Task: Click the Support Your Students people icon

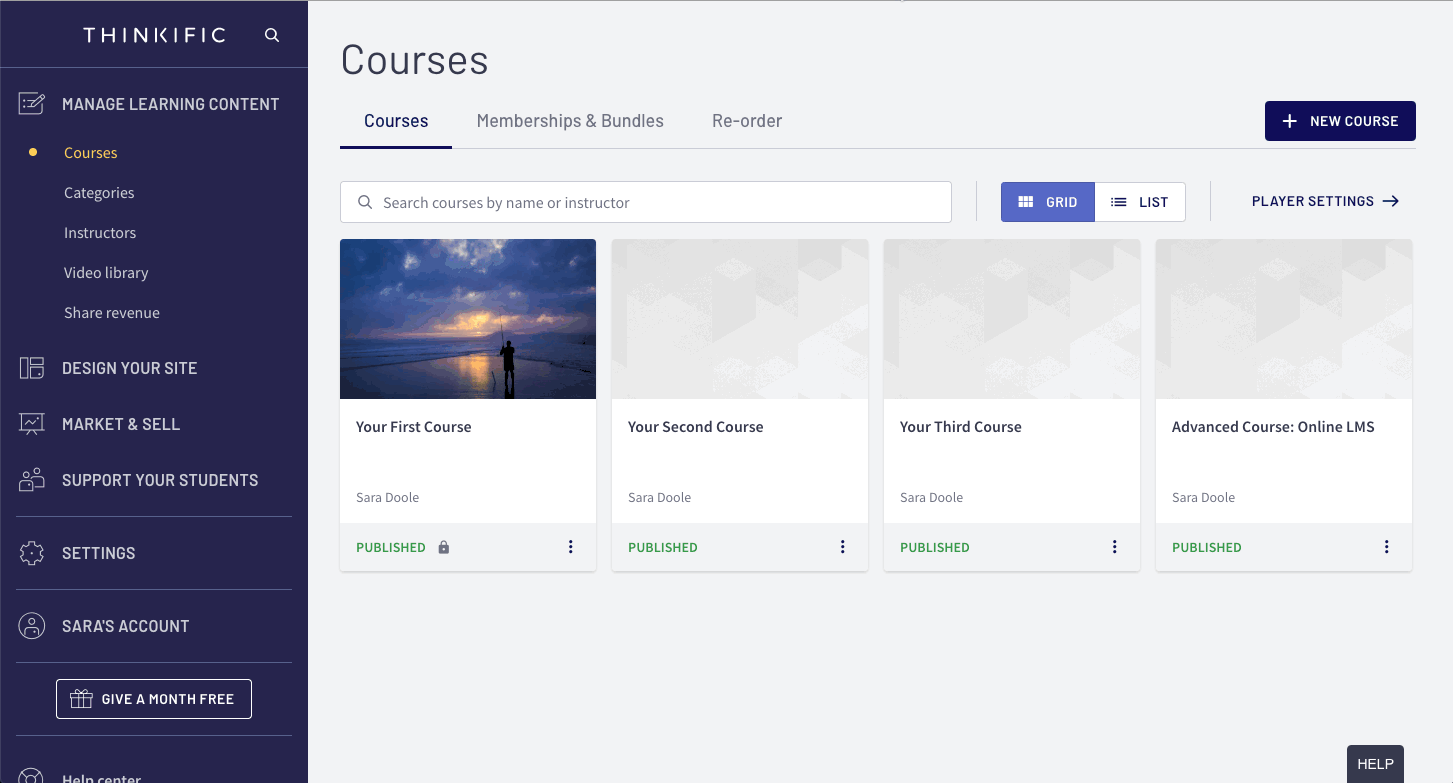Action: tap(32, 480)
